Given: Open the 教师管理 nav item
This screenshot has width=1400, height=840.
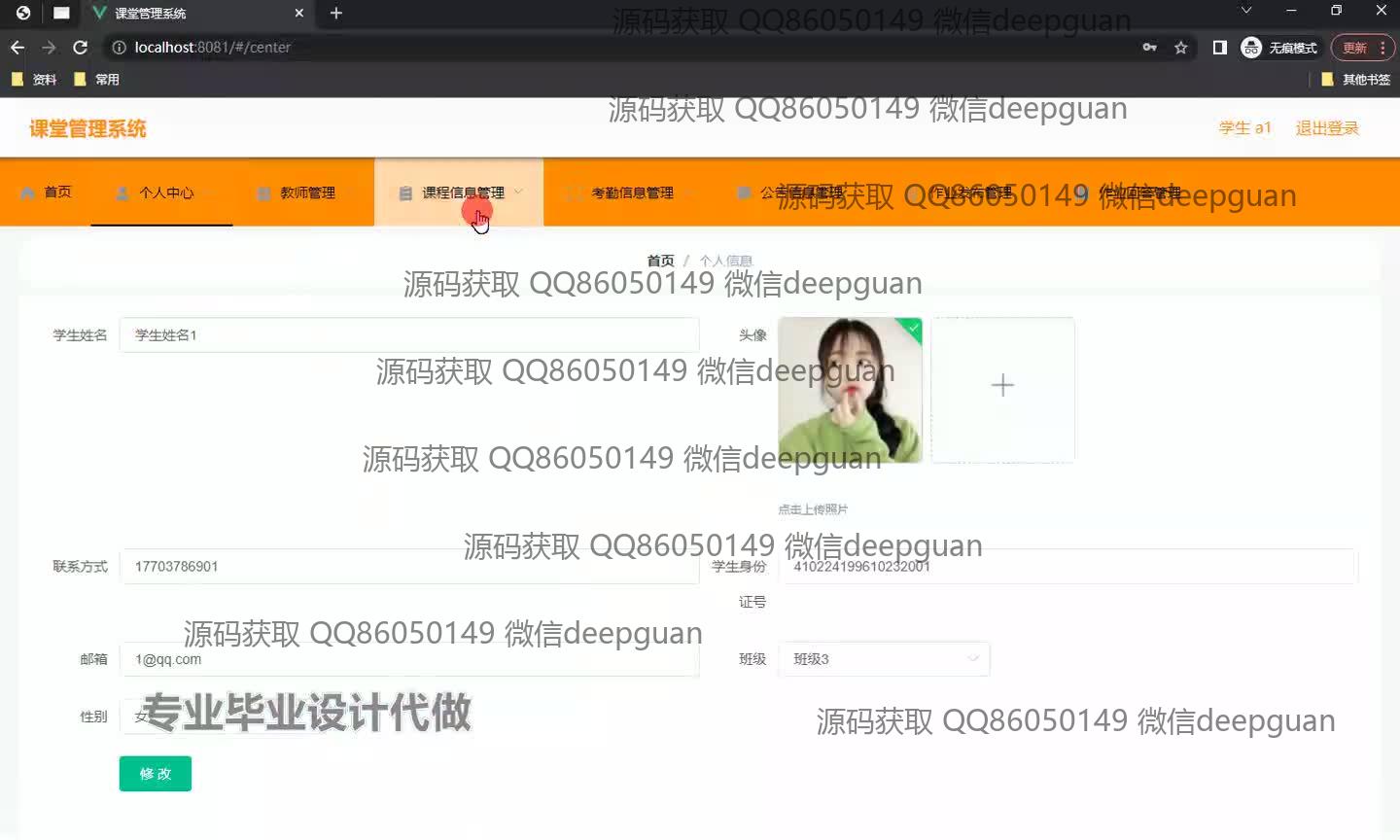Looking at the screenshot, I should click(307, 192).
